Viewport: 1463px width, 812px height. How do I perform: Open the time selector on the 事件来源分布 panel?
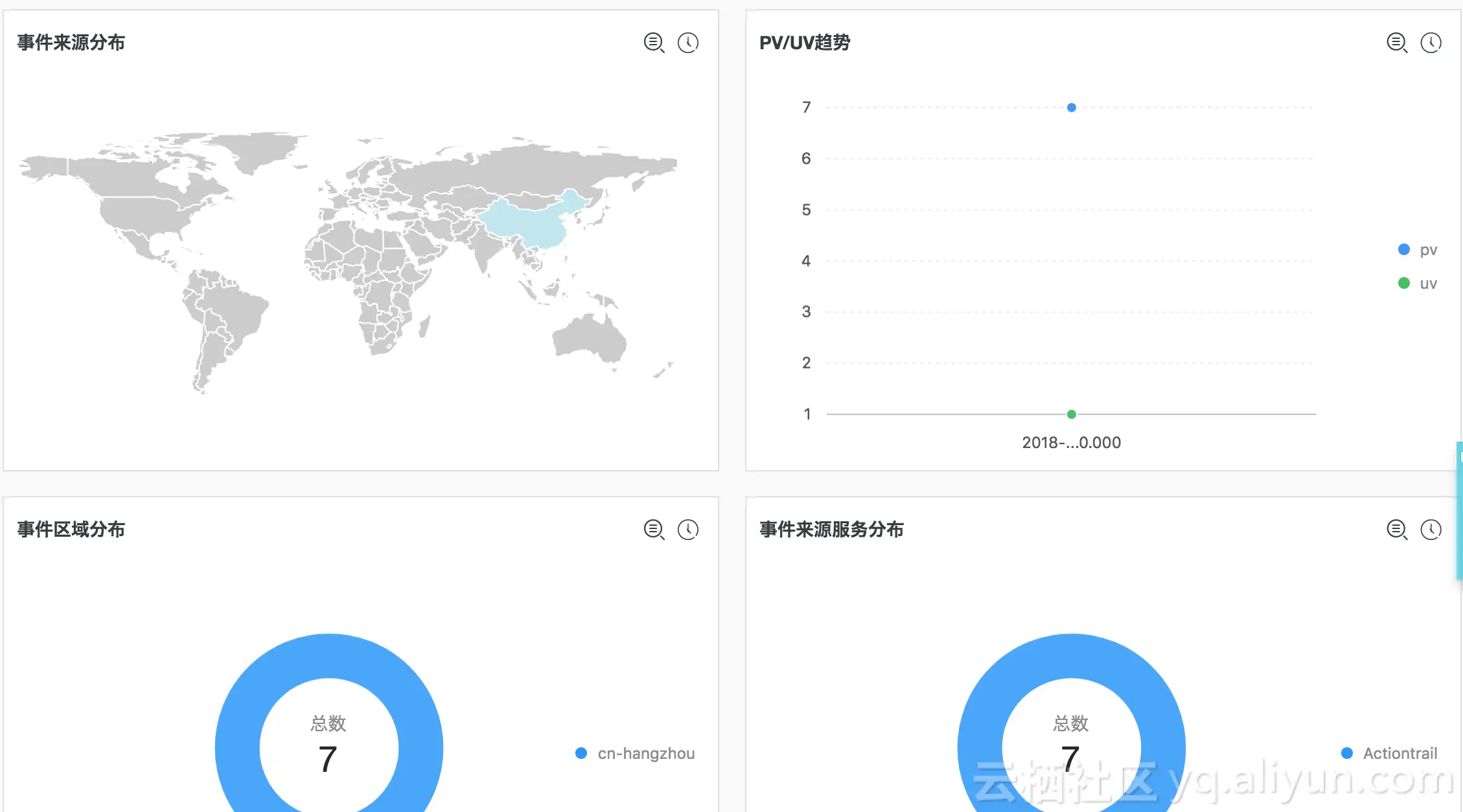point(688,43)
